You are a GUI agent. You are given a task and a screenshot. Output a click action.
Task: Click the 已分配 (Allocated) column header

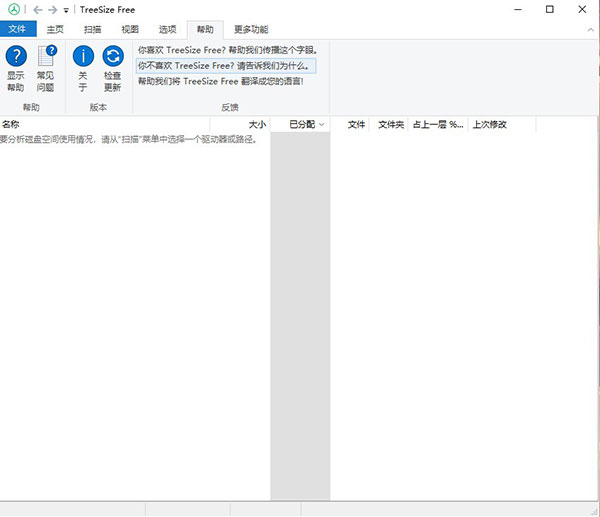[x=300, y=124]
